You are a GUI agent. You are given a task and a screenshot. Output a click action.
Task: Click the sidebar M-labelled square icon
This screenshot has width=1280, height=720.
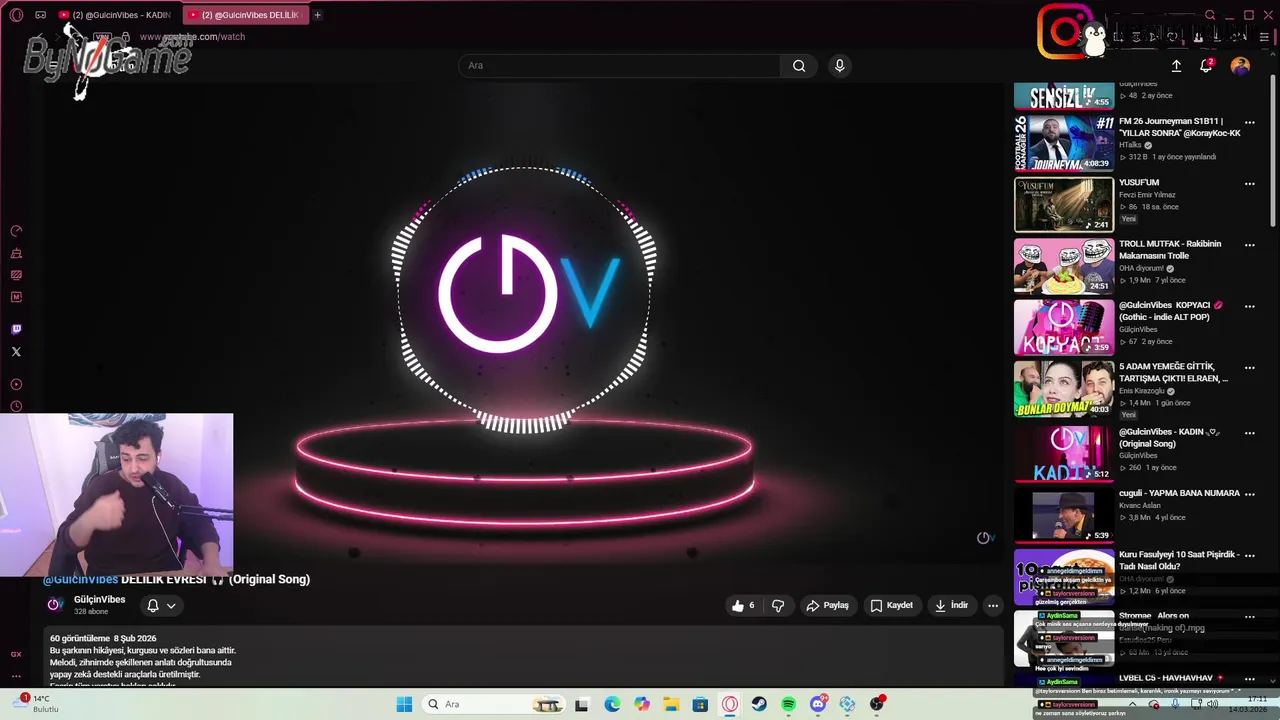pos(16,297)
